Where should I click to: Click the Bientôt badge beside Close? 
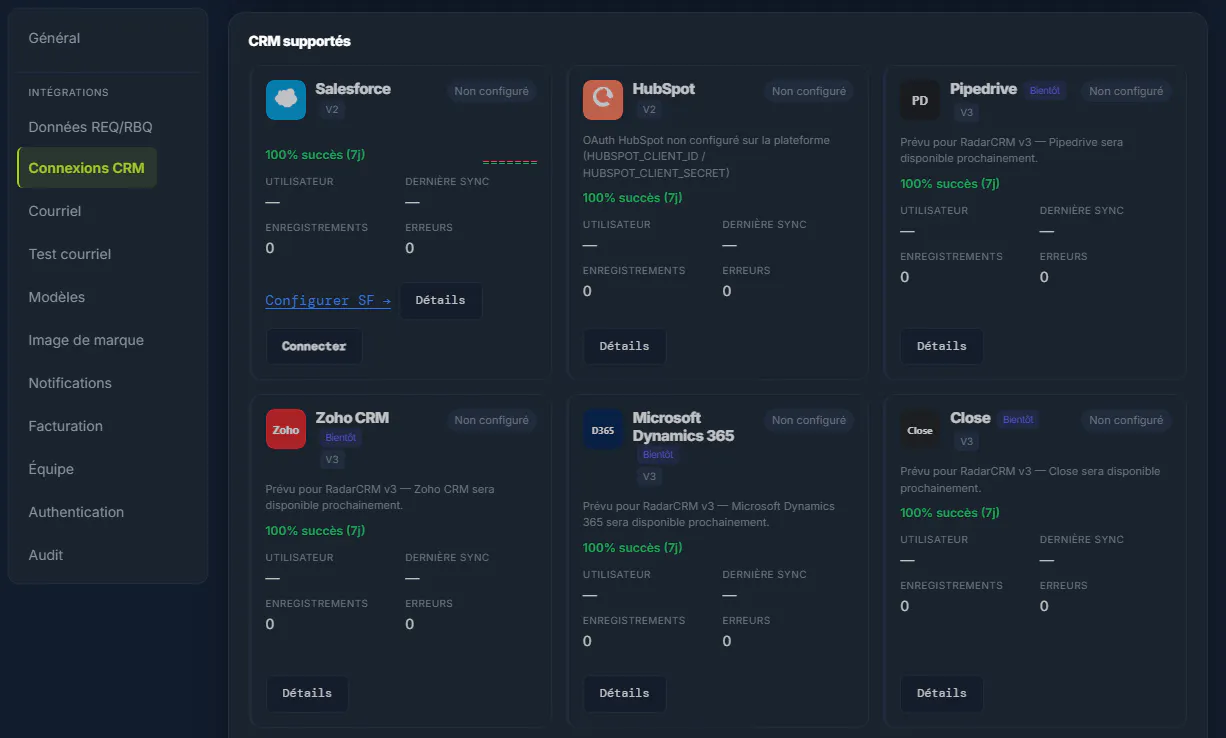(1017, 420)
